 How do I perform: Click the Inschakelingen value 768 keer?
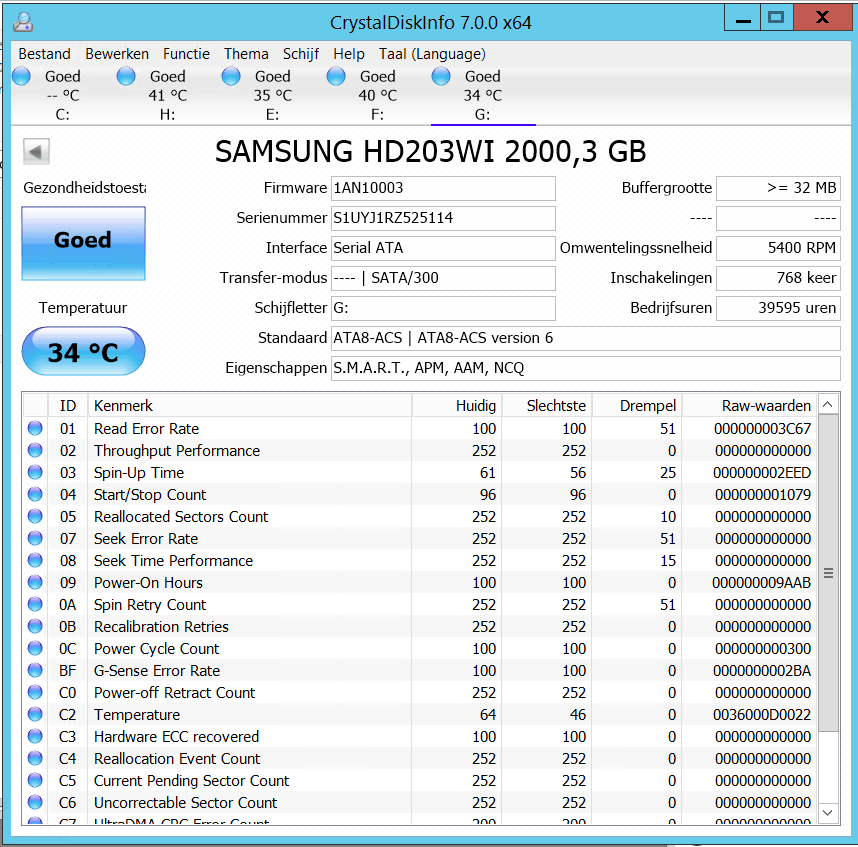click(778, 278)
